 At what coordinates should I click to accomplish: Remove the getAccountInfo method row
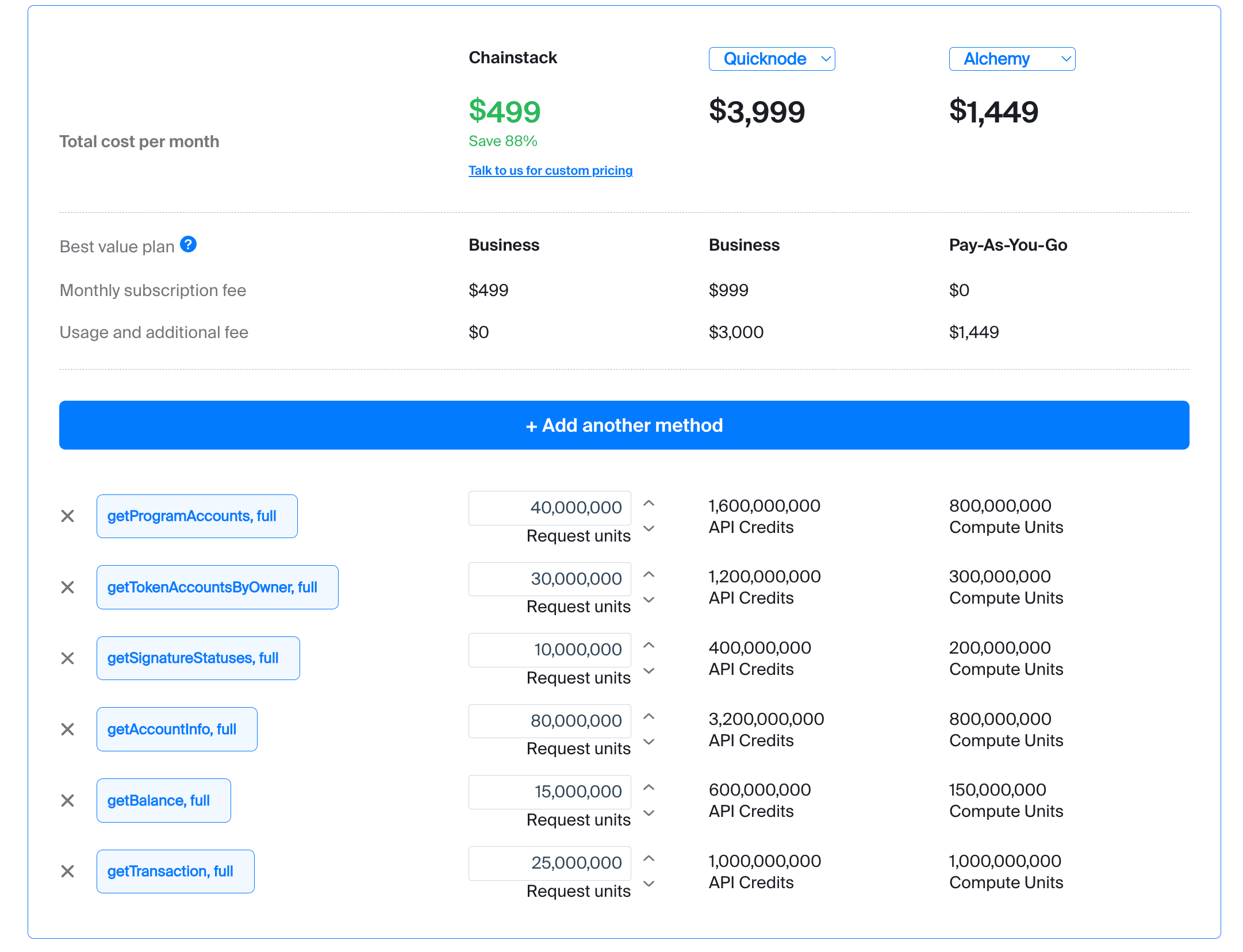coord(68,730)
